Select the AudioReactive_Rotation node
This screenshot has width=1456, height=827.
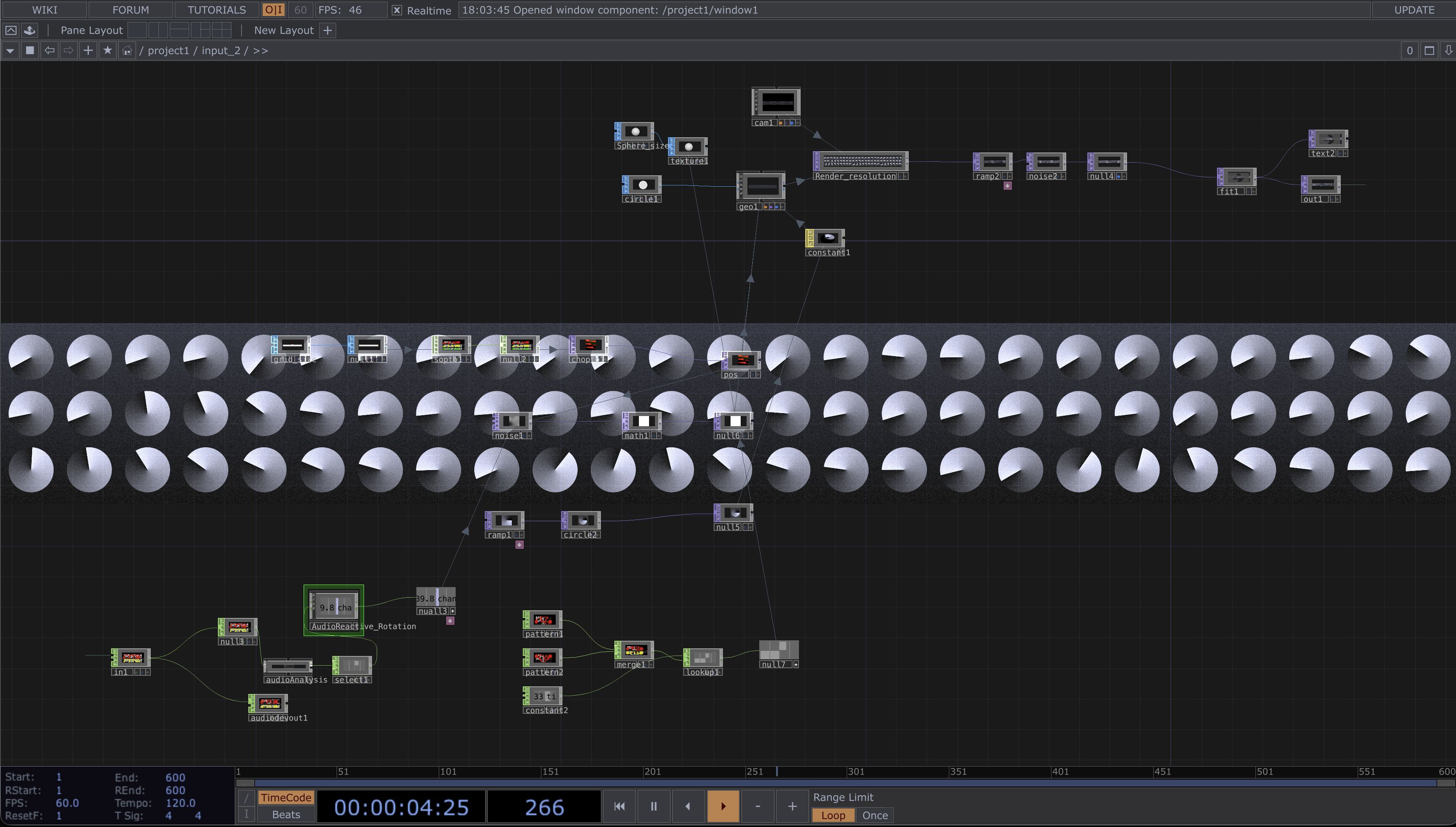pyautogui.click(x=334, y=606)
